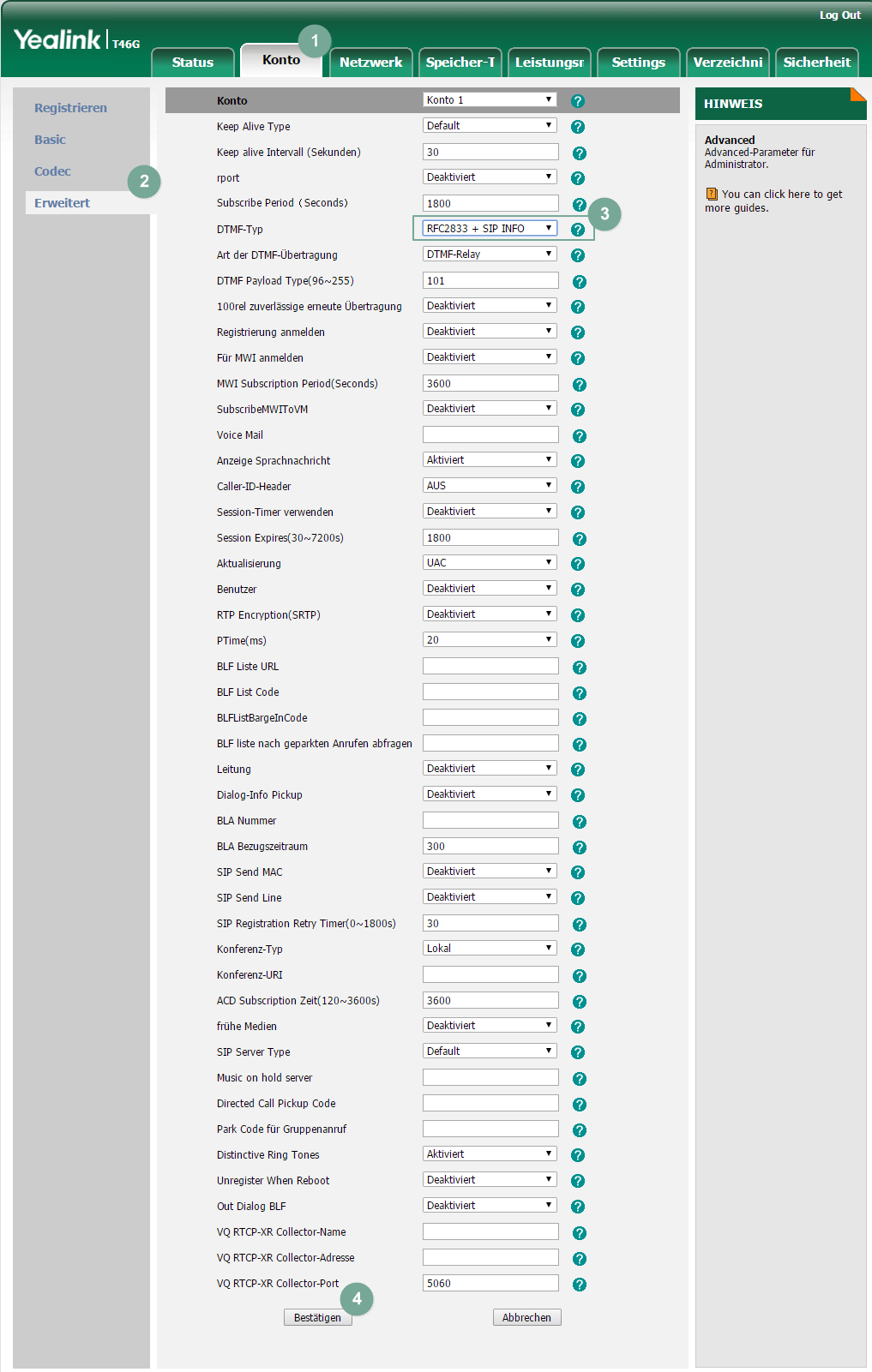Show help for SIP Server Type
The image size is (872, 1372).
pos(578,1052)
